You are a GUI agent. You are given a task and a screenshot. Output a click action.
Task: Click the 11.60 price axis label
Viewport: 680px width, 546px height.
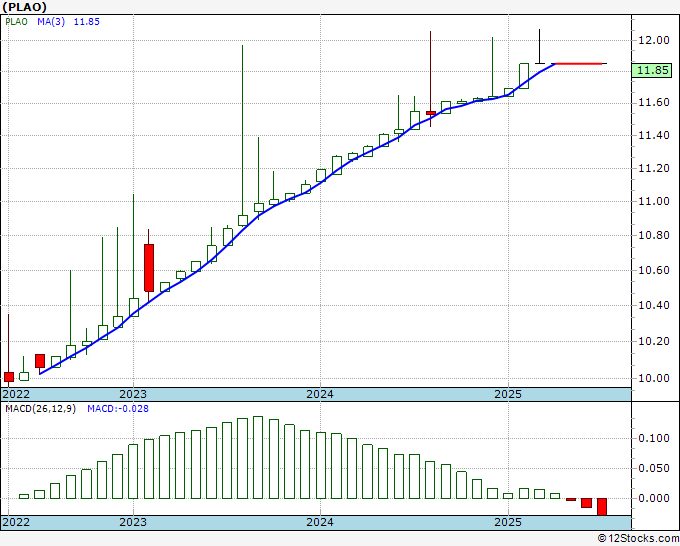coord(654,103)
